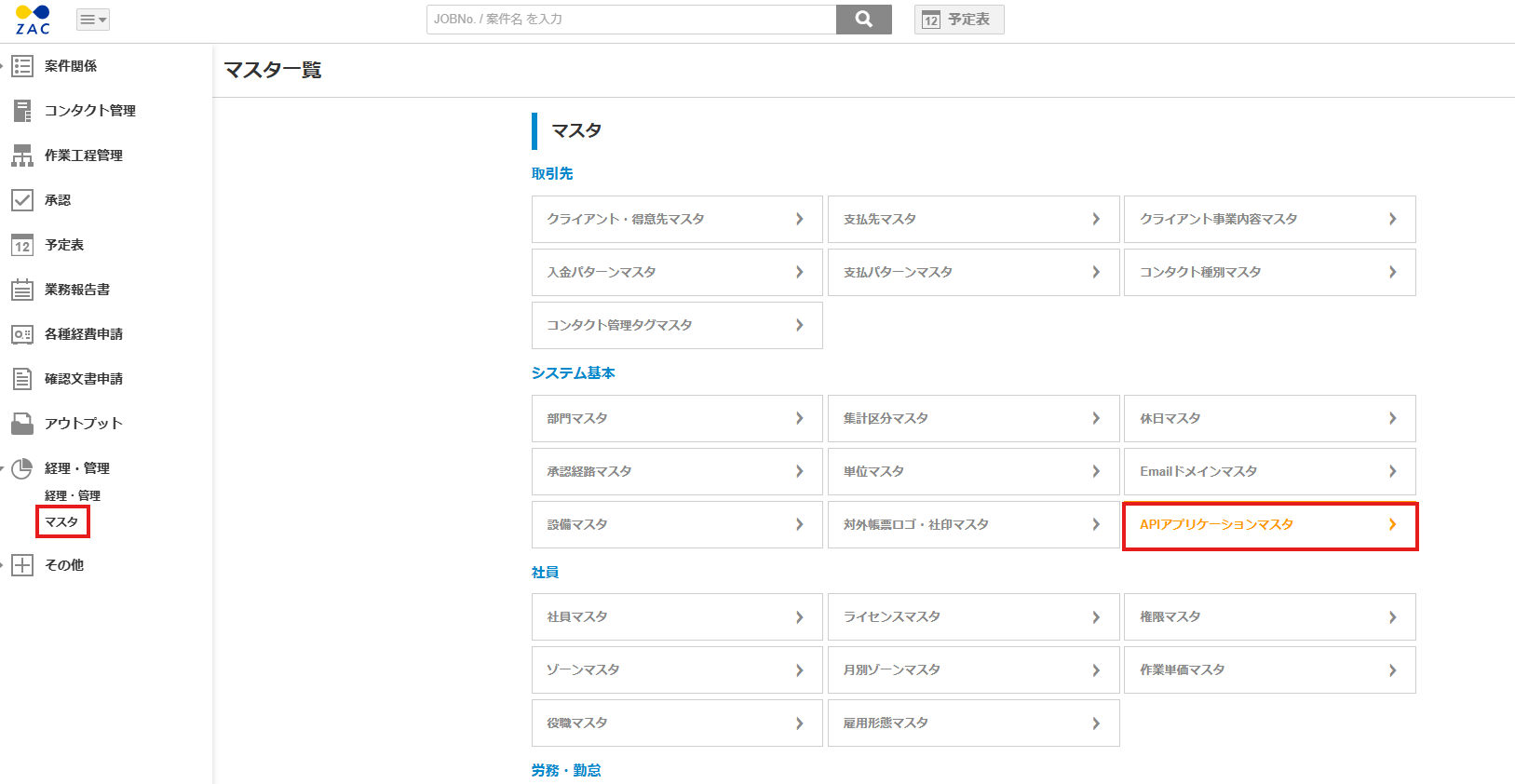
Task: Click the ゾーンマスタ chevron arrow
Action: coord(800,670)
